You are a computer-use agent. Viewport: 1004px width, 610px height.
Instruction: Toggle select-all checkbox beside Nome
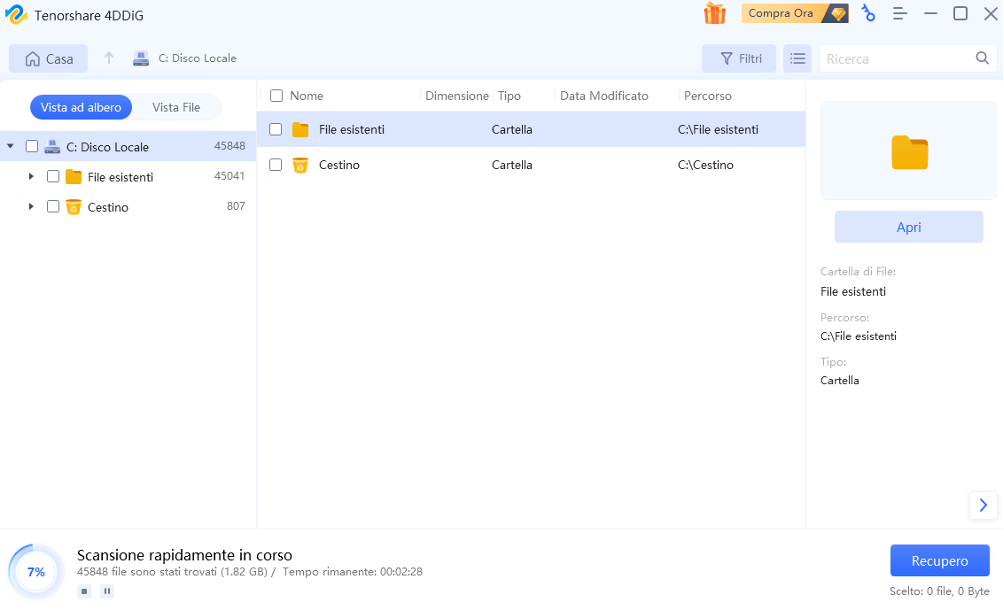click(x=277, y=96)
